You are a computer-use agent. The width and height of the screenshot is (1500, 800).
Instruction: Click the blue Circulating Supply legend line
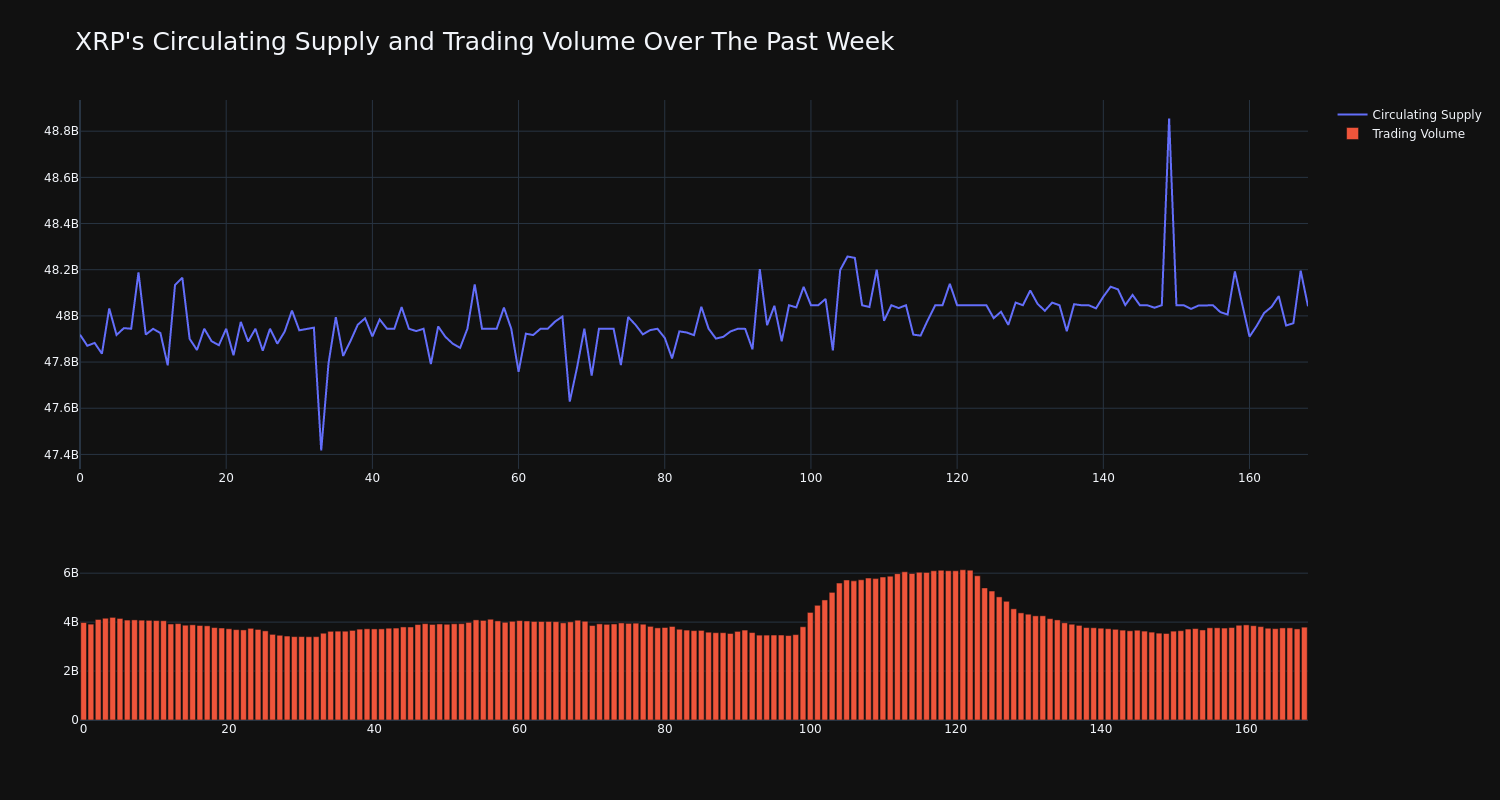pos(1352,115)
